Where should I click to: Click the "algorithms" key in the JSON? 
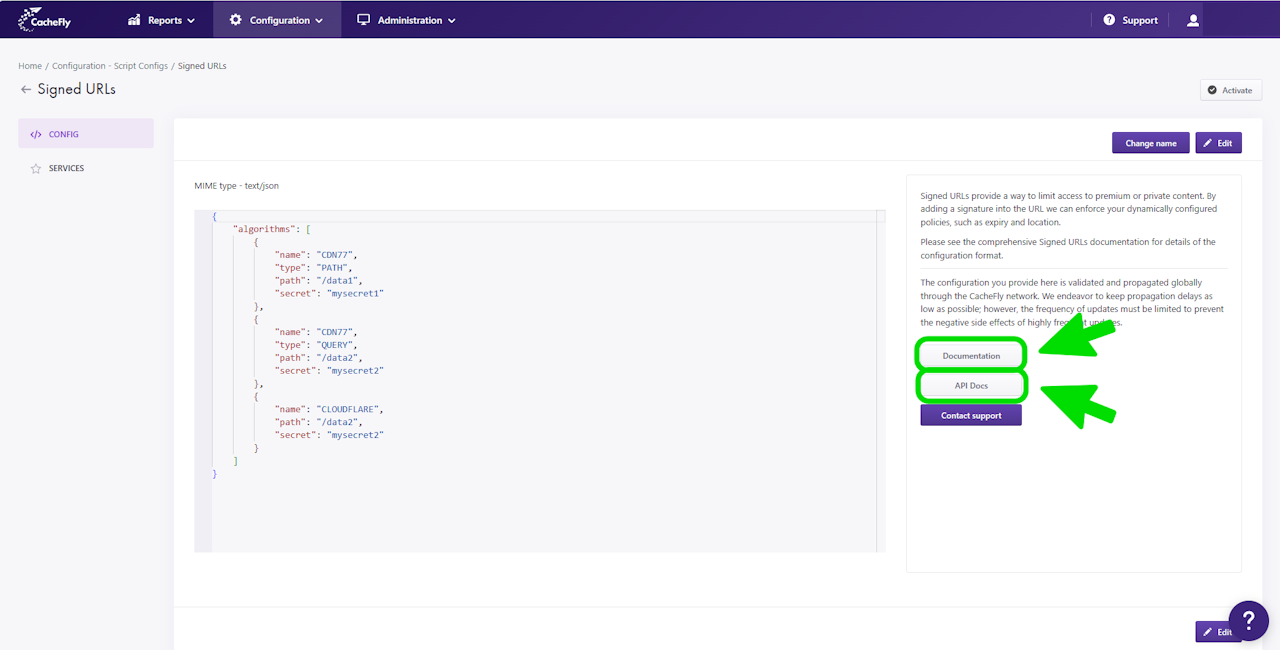point(266,229)
